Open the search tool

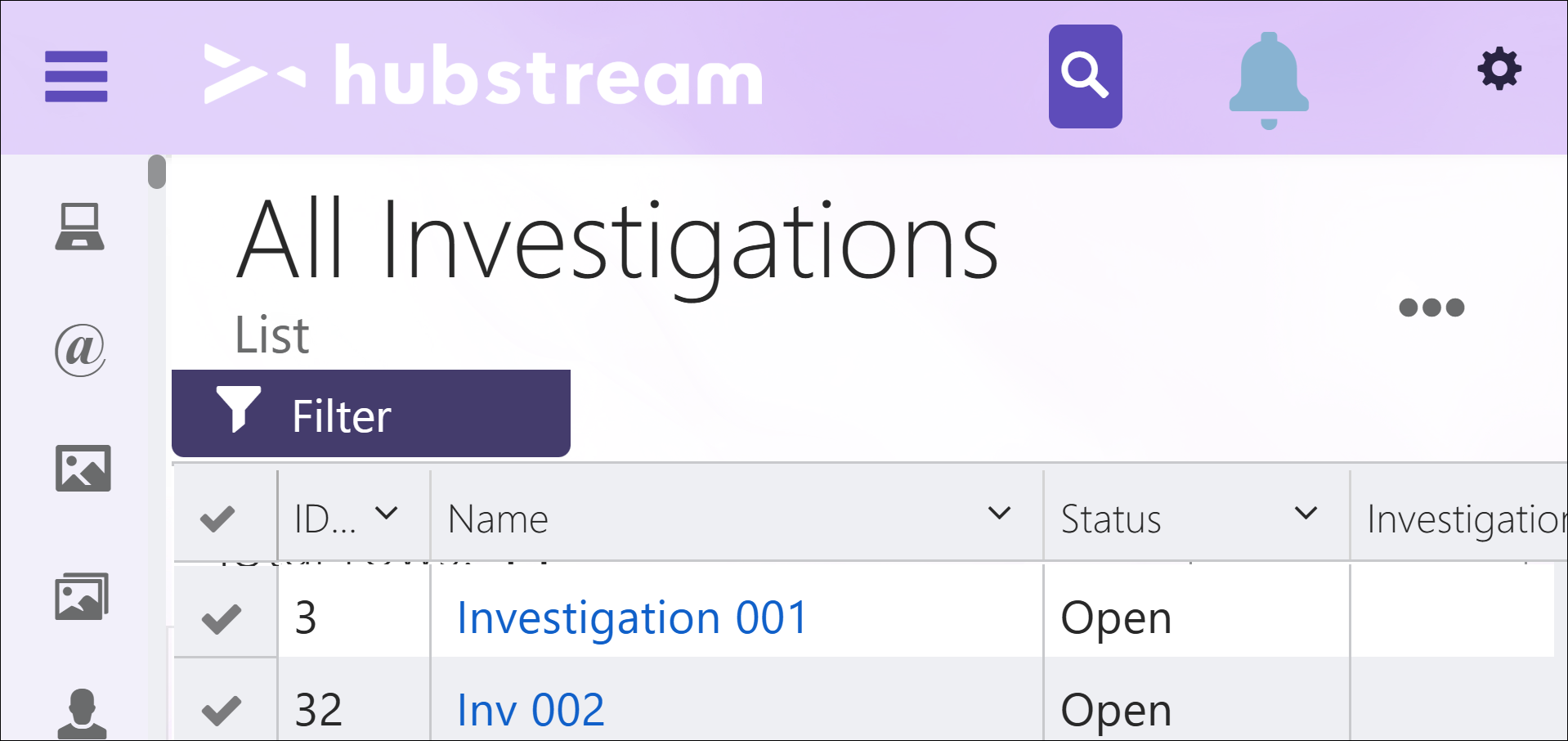tap(1085, 76)
